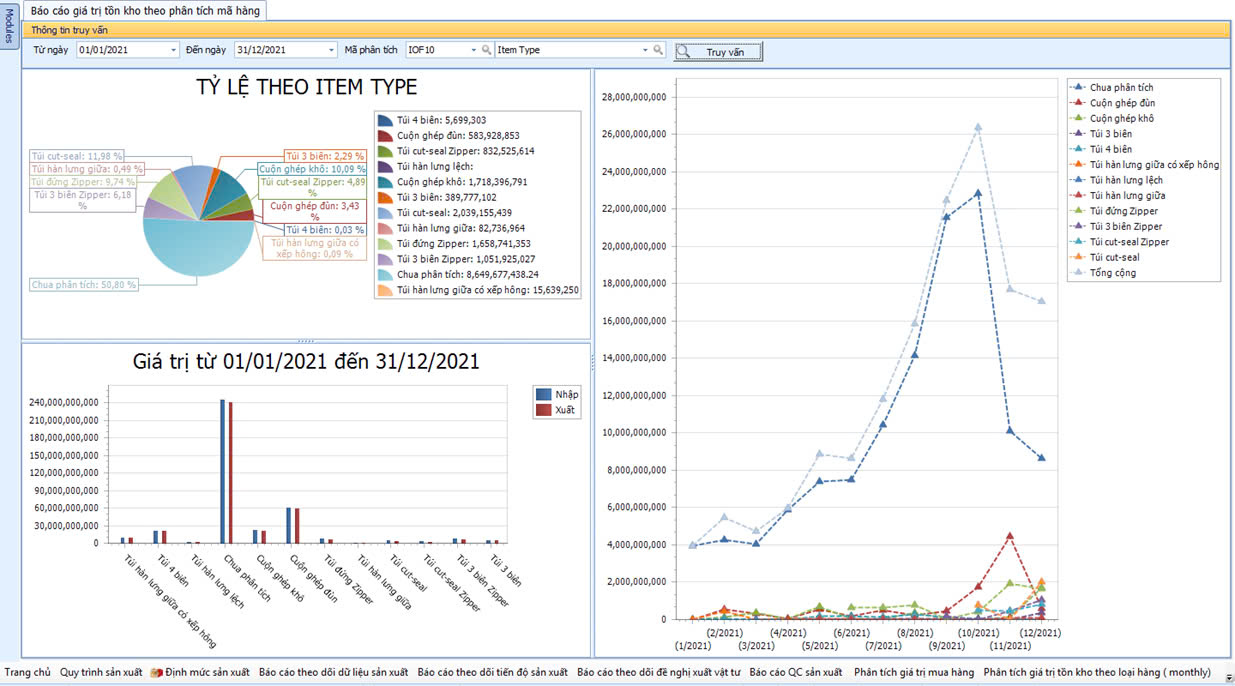Click the Giá trị từ 01/01/2021 bar chart title

point(306,362)
